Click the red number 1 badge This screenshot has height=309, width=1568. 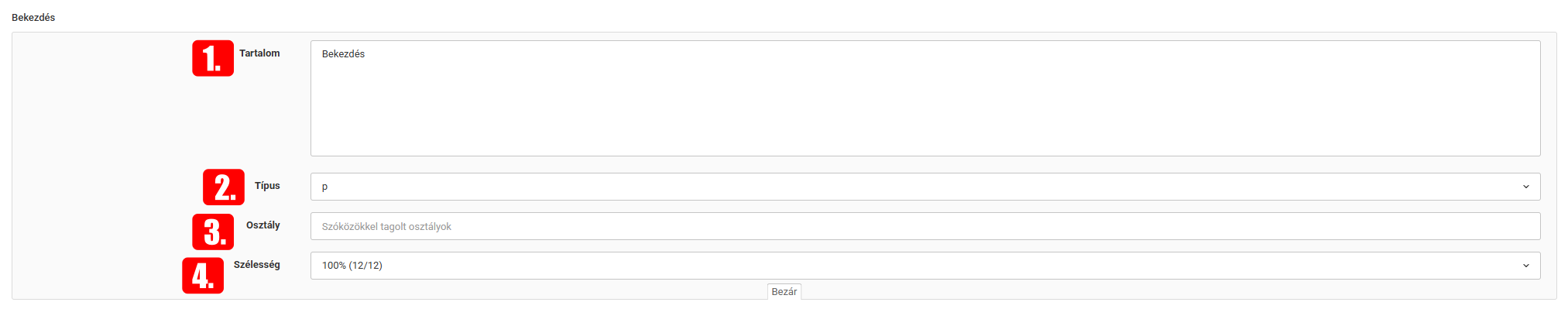[x=213, y=58]
